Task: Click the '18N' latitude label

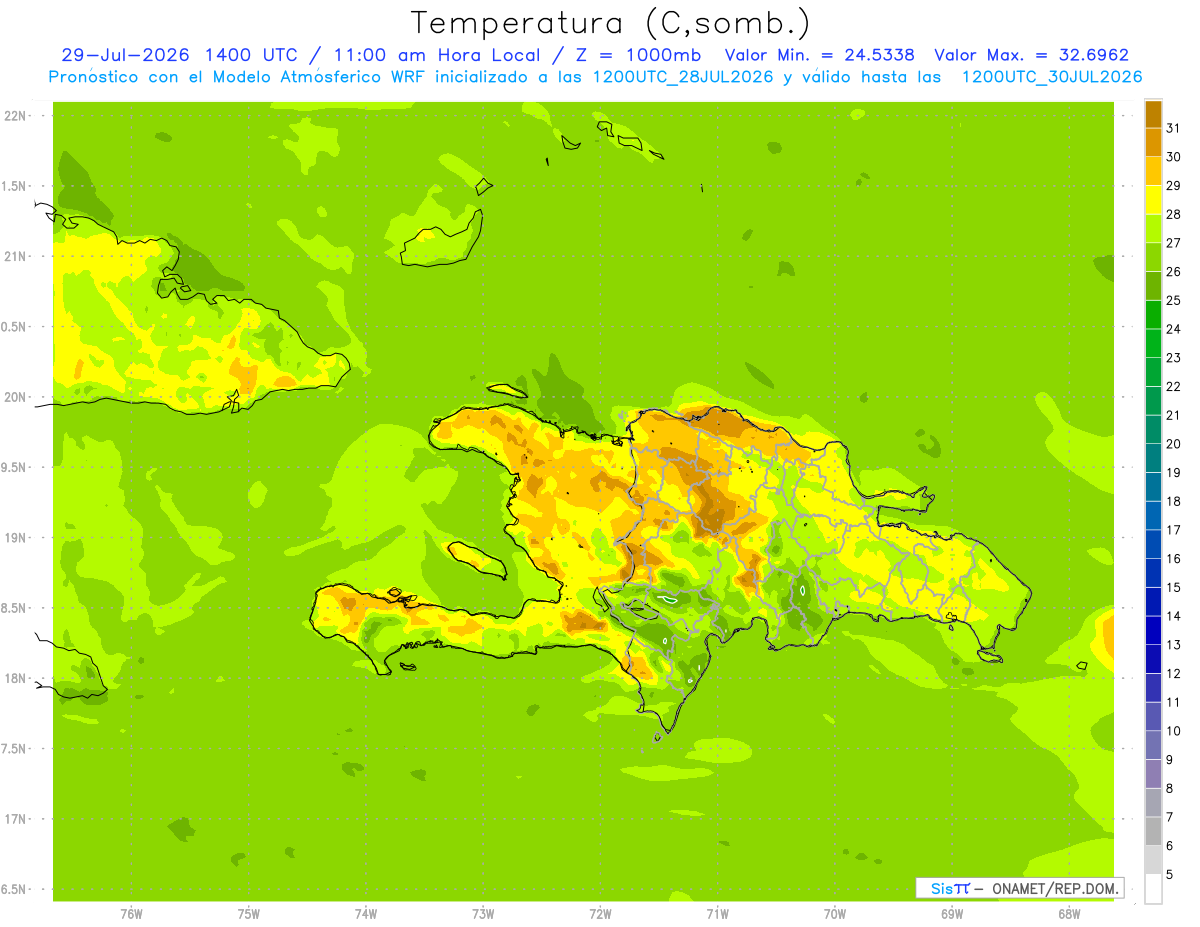Action: pyautogui.click(x=16, y=678)
